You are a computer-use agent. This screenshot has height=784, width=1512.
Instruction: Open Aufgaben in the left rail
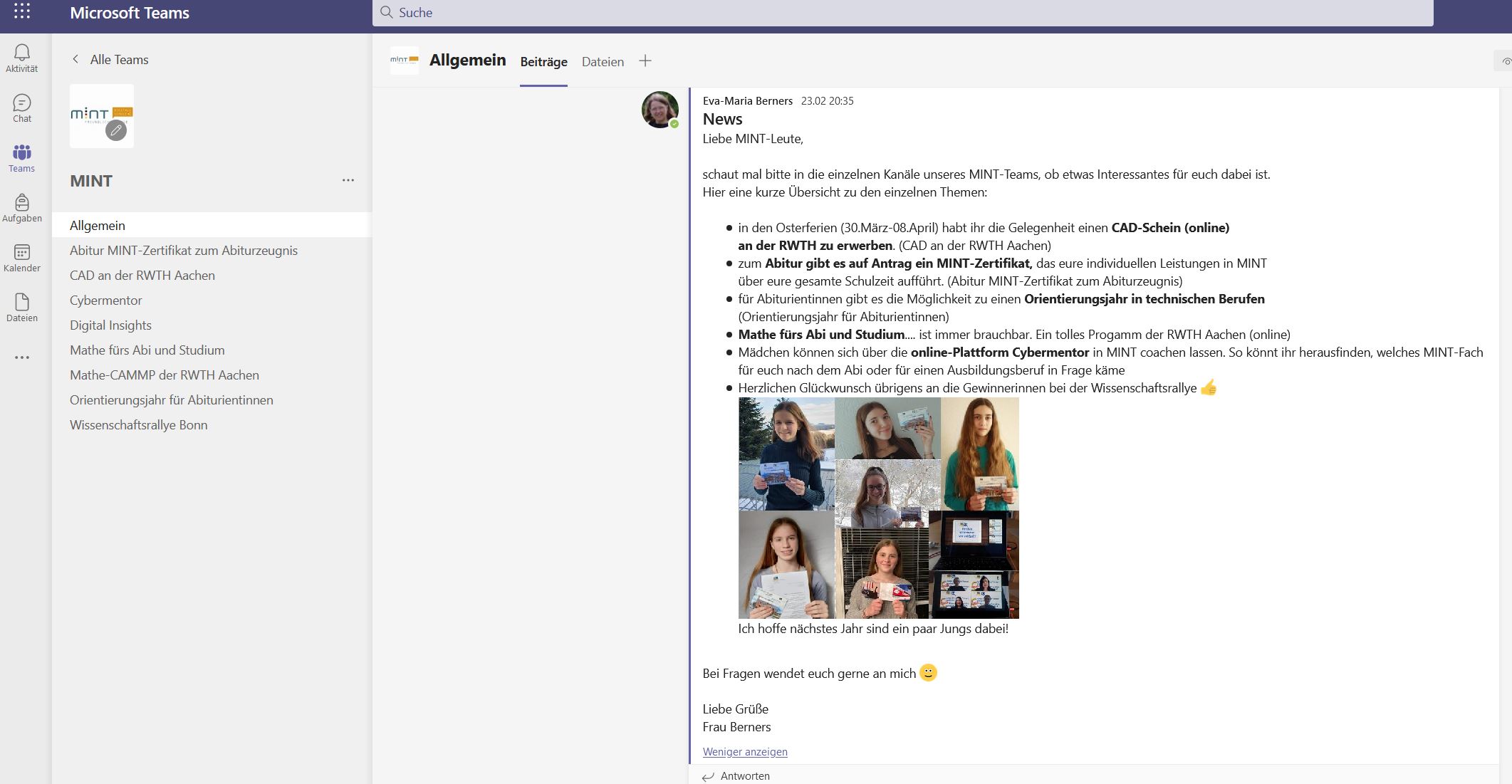22,208
